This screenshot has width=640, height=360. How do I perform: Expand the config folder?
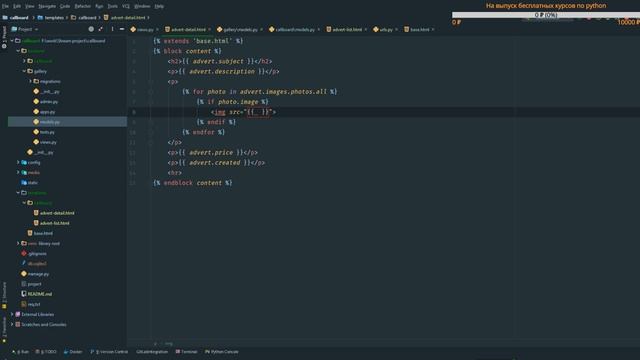coord(18,162)
